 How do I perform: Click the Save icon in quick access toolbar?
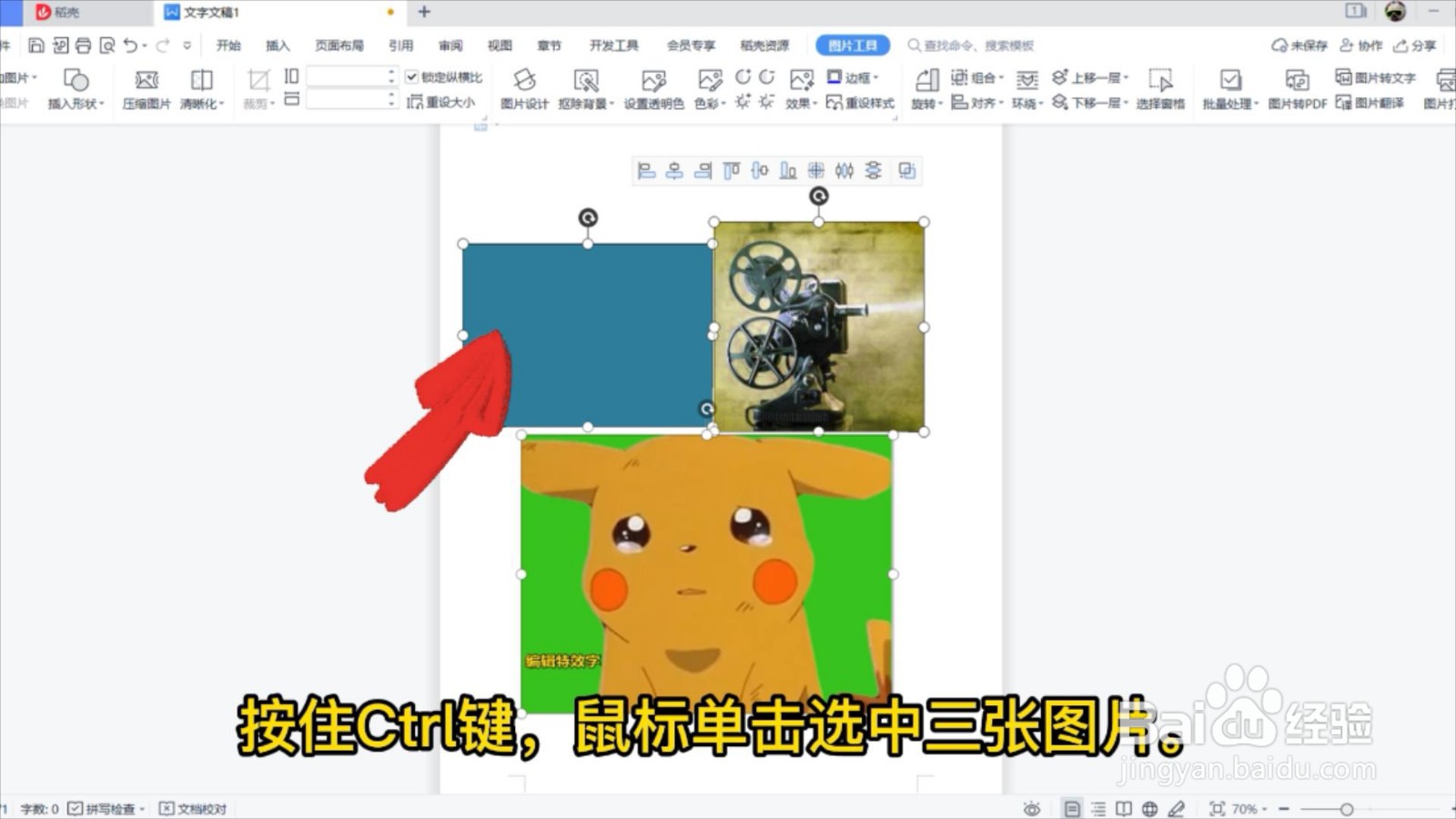pos(36,45)
